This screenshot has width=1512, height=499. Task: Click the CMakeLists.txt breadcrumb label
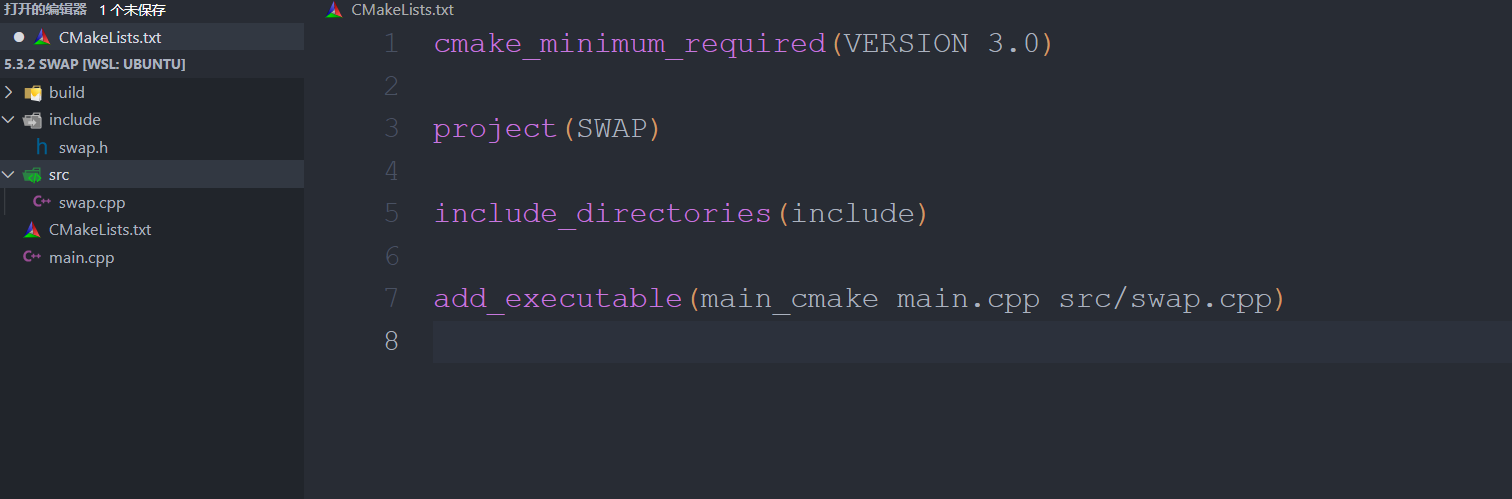402,10
